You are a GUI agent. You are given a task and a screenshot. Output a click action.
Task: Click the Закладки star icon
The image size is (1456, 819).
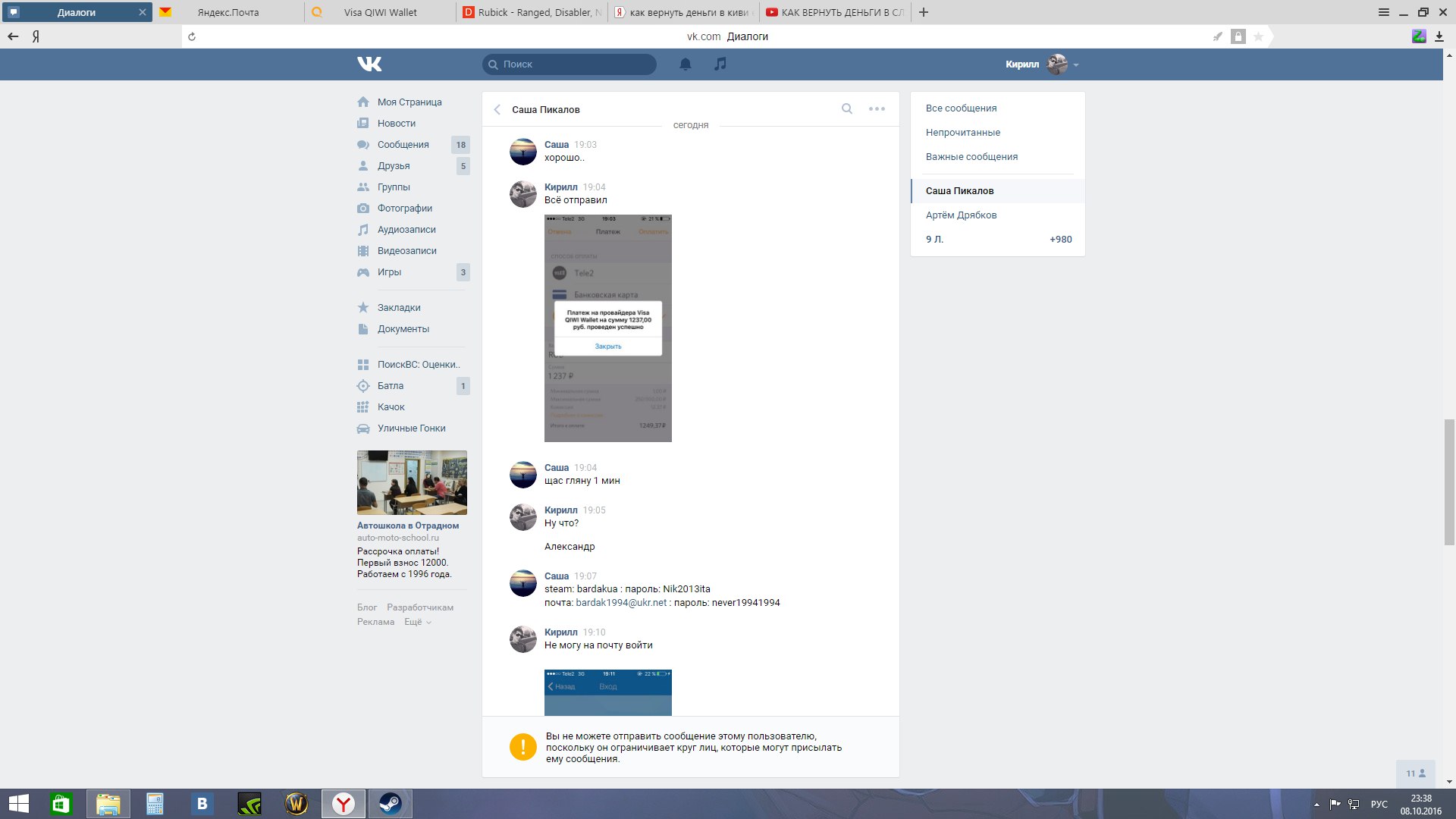click(363, 307)
